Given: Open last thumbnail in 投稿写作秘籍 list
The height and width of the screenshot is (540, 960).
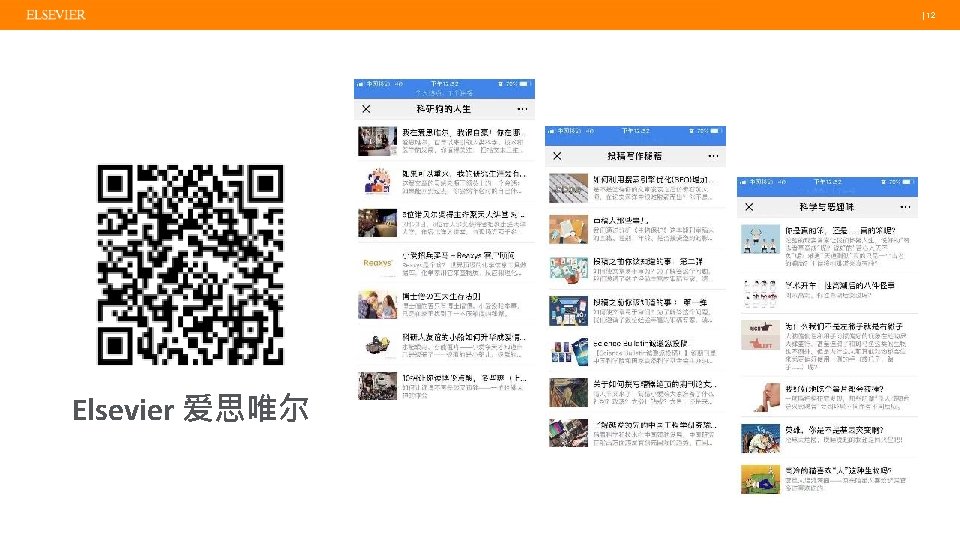Looking at the screenshot, I should [568, 433].
